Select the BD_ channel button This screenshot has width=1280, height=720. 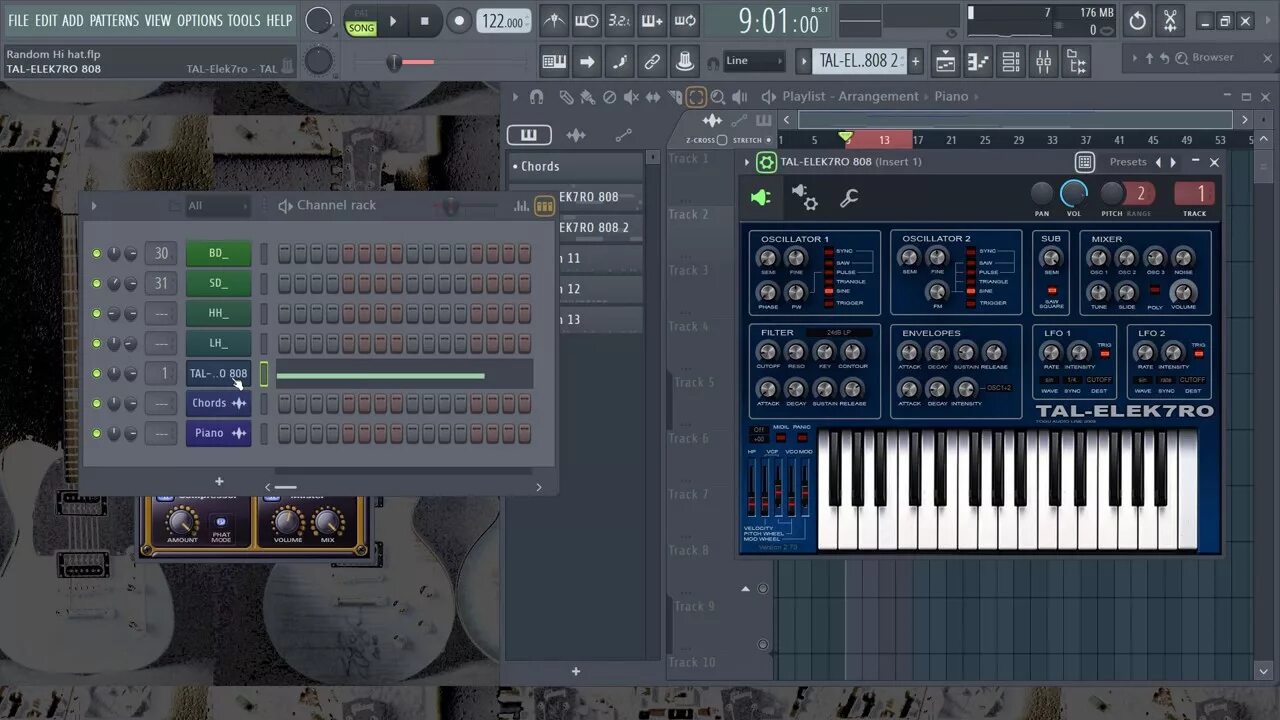pos(218,254)
